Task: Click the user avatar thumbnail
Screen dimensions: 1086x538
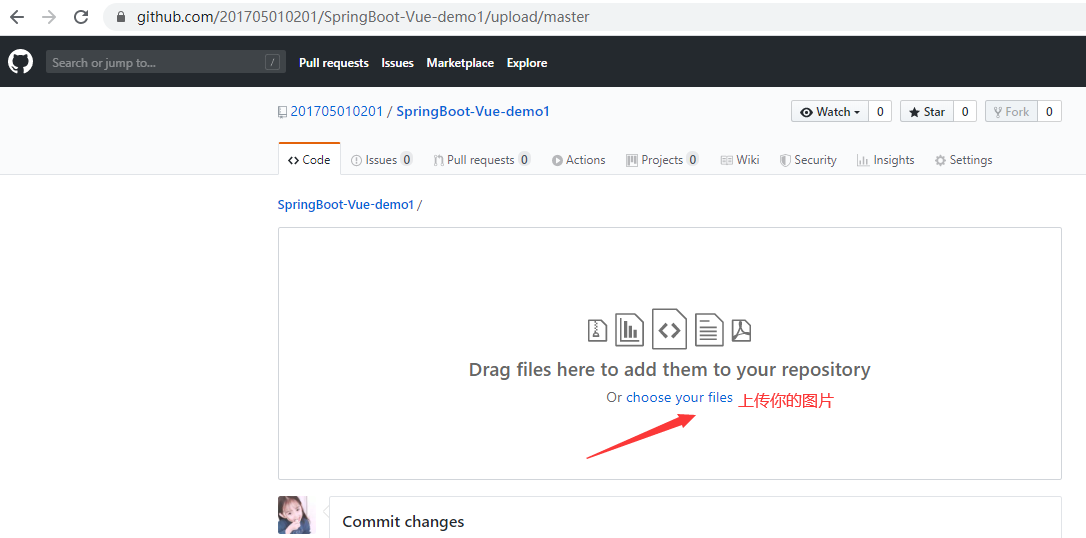Action: pyautogui.click(x=295, y=514)
